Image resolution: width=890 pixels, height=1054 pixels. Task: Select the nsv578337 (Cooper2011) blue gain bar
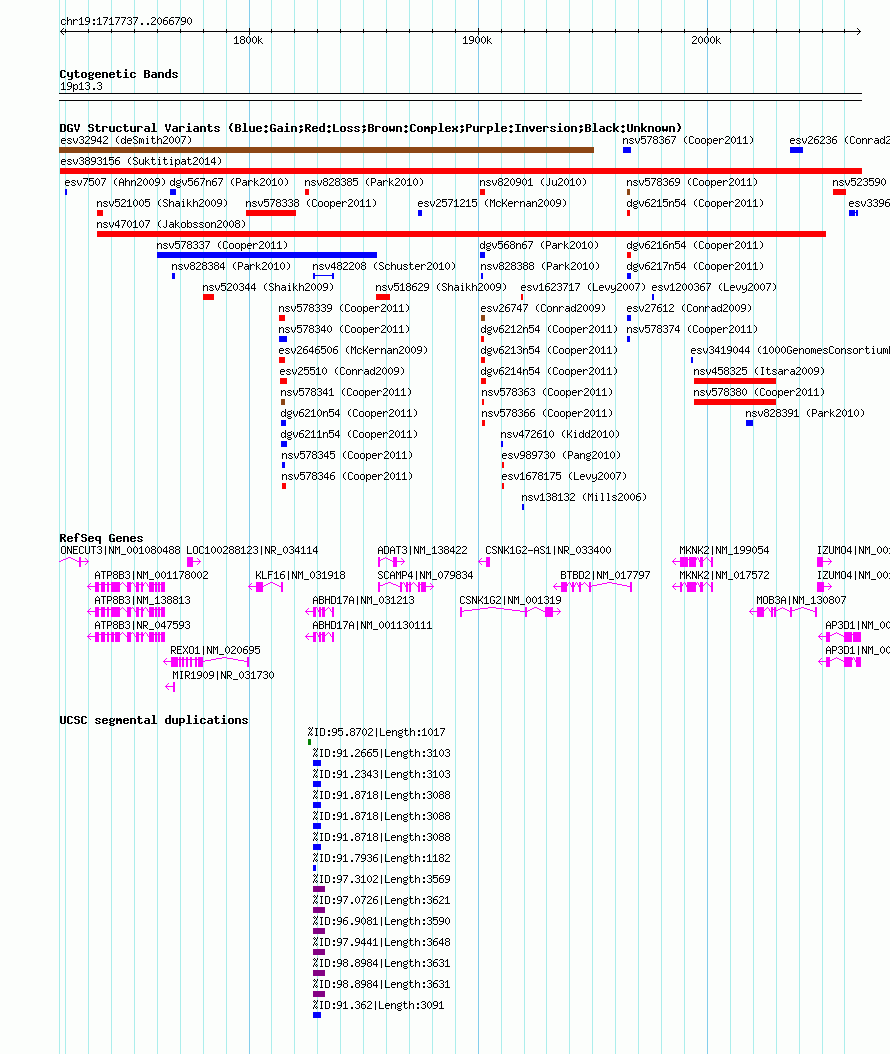[x=267, y=255]
